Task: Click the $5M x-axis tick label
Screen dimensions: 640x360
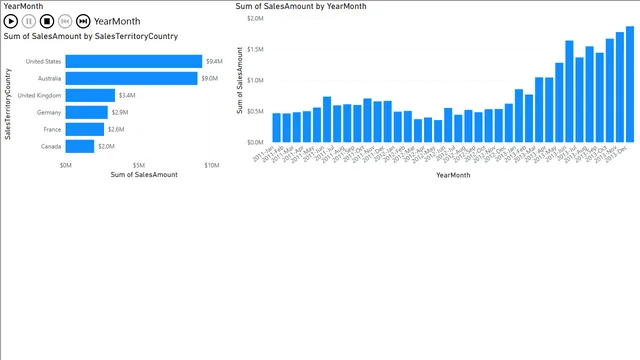Action: click(139, 165)
